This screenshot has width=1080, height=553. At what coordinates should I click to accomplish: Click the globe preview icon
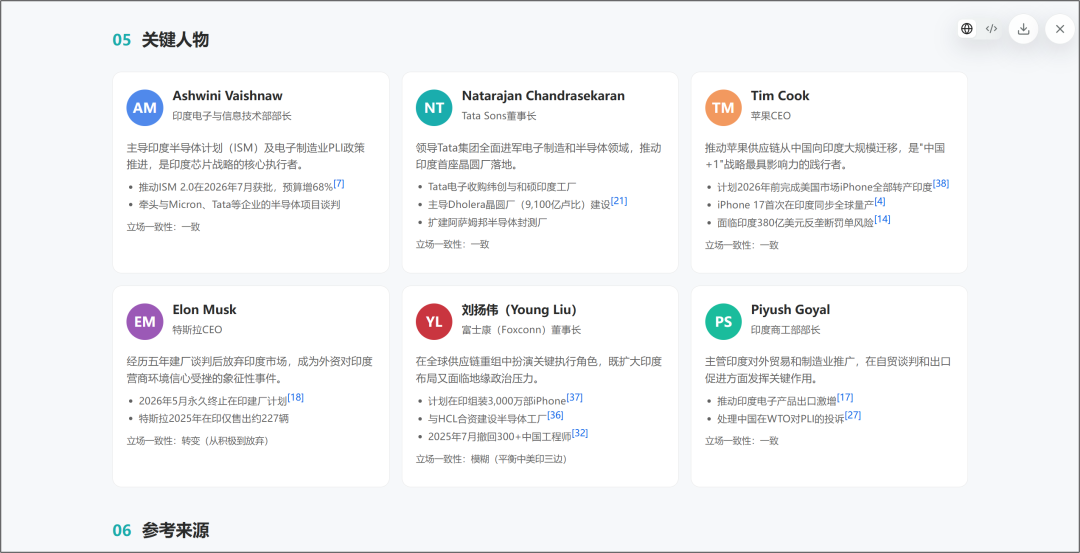click(967, 29)
